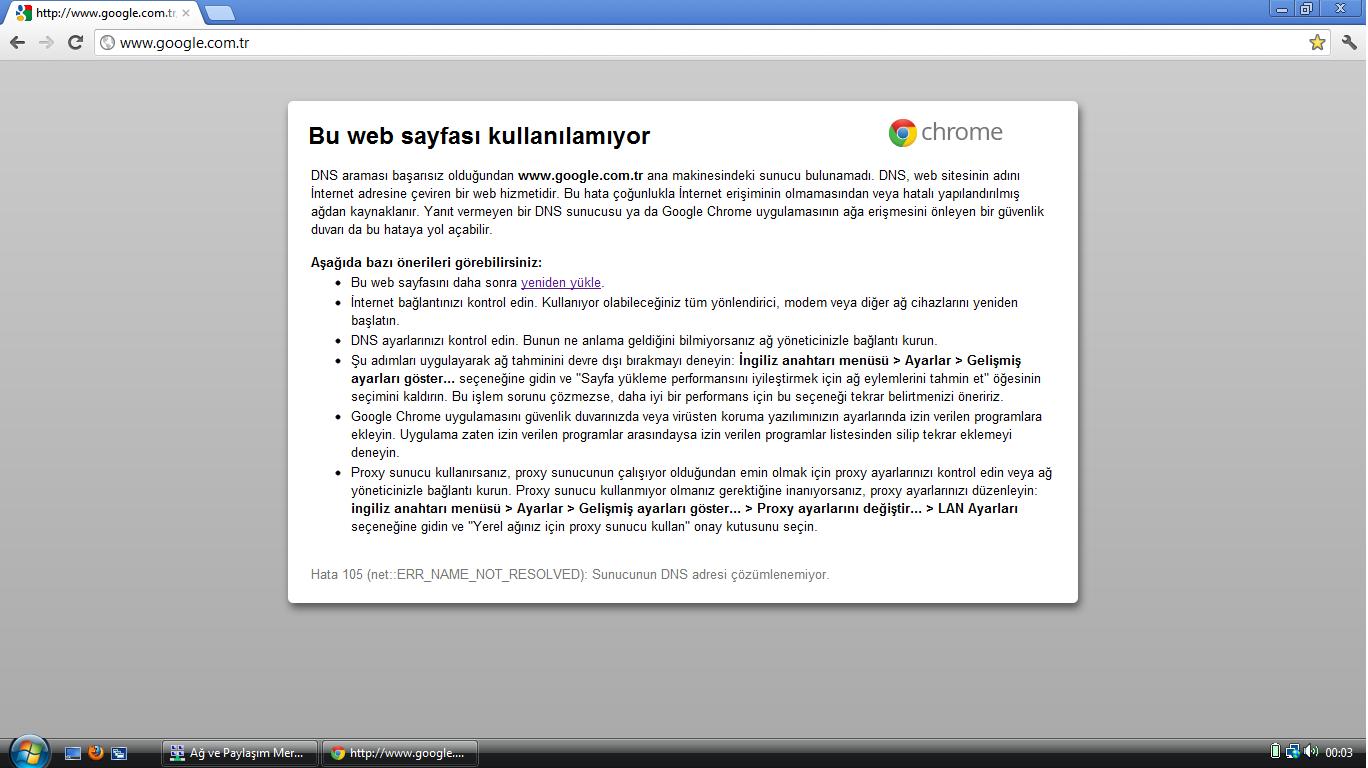Select the http://www.google.com.tr tab
The height and width of the screenshot is (768, 1368).
[x=103, y=13]
